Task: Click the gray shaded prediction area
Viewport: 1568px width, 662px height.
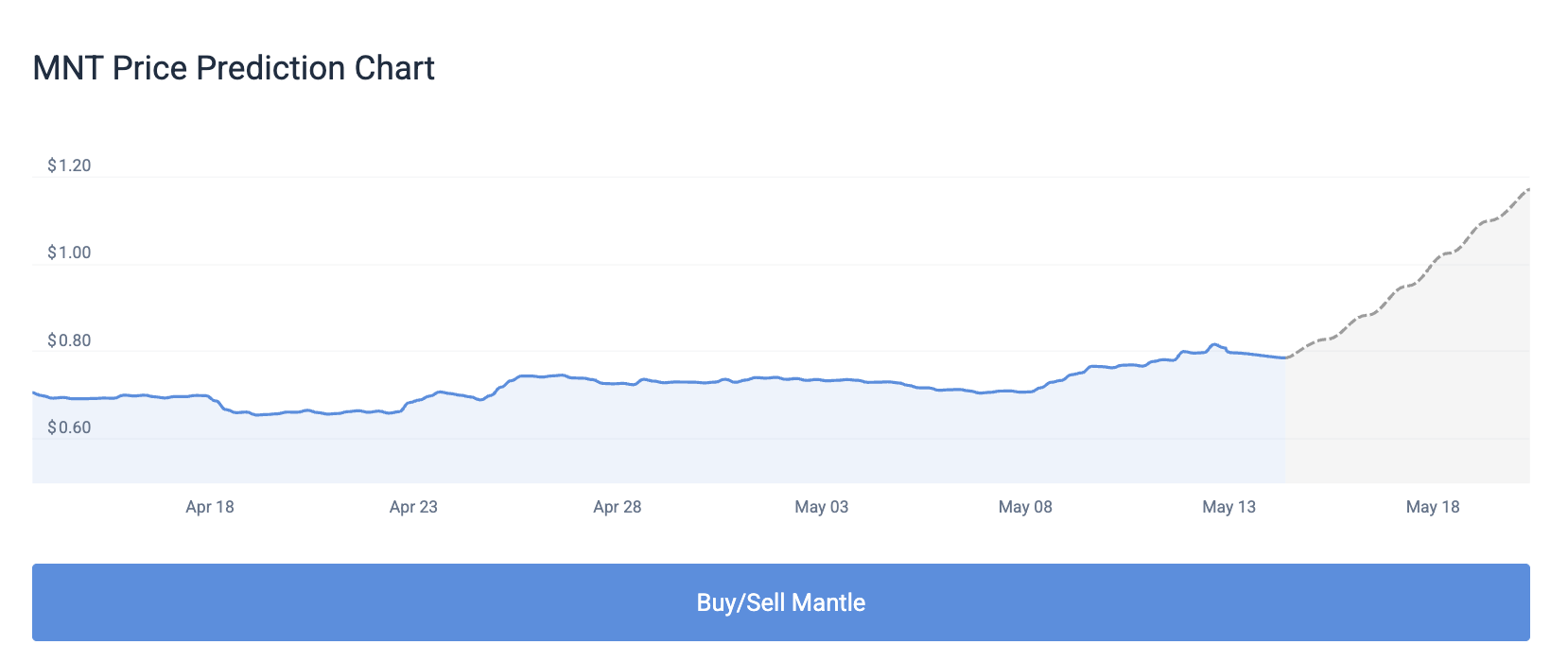Action: point(1419,426)
